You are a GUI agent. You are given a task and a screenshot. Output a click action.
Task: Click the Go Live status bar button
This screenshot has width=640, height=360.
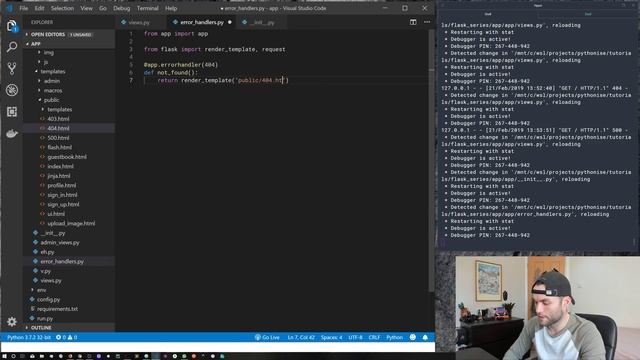pos(267,338)
